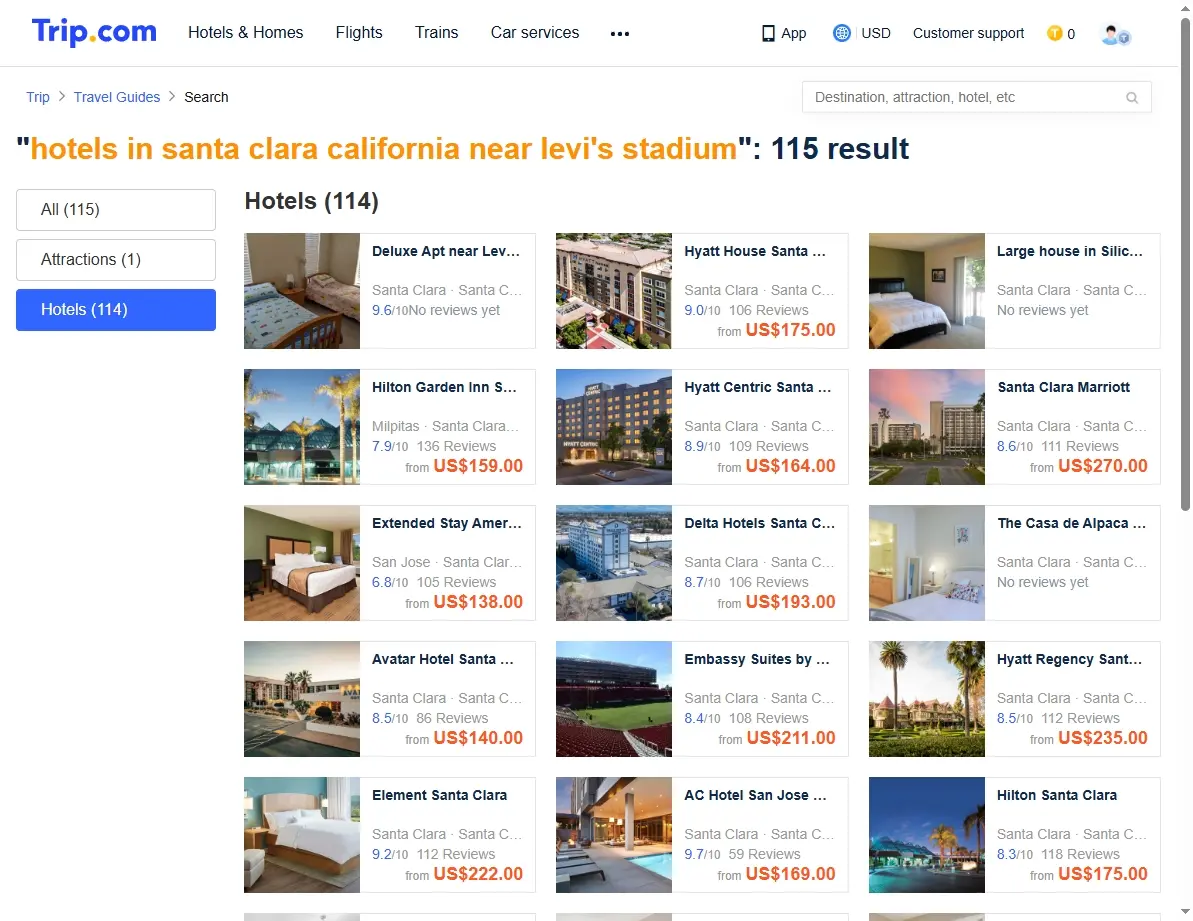Click the Hyatt House Santa title
The image size is (1193, 921).
755,252
